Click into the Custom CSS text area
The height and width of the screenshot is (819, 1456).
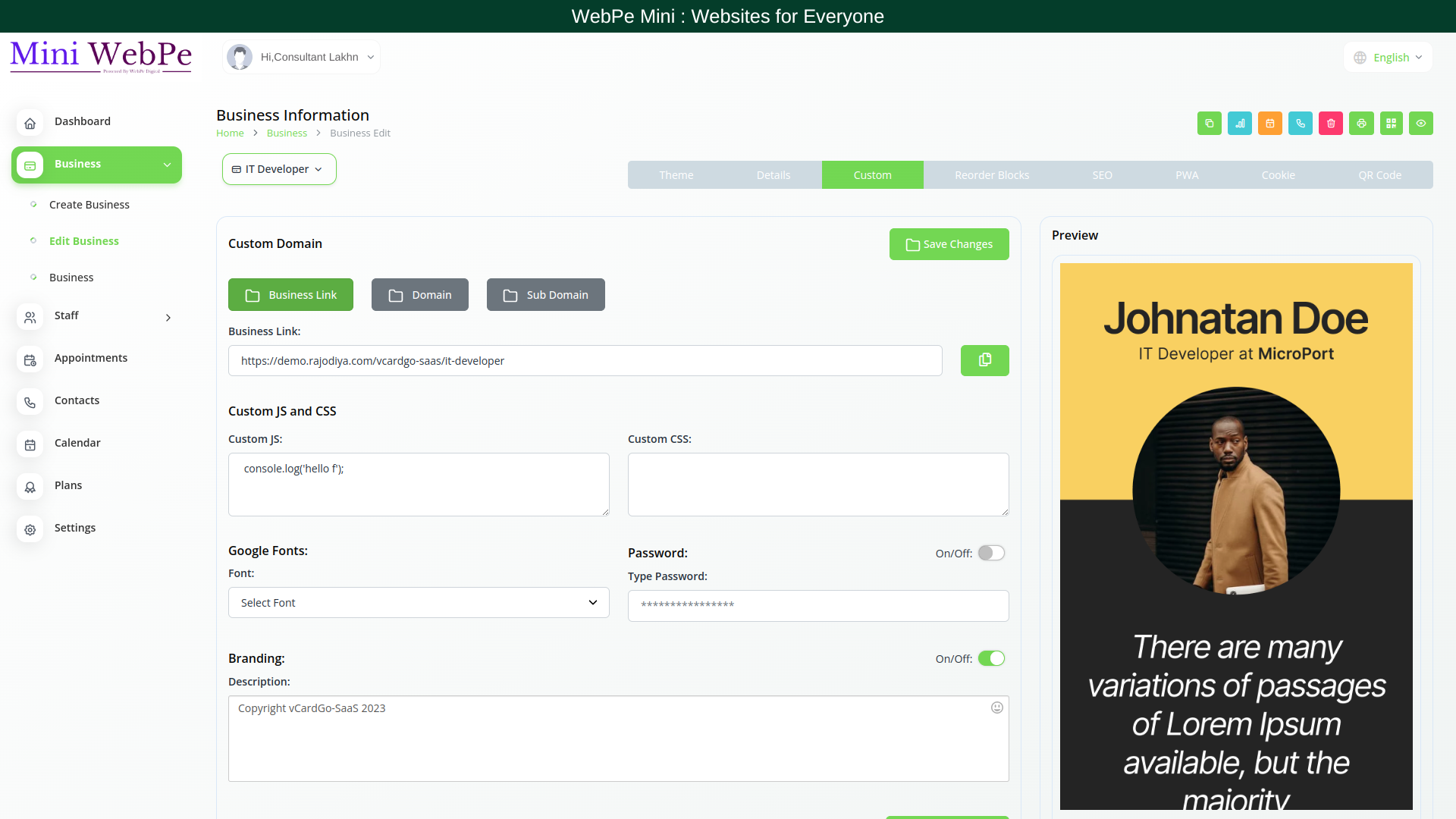(x=817, y=485)
